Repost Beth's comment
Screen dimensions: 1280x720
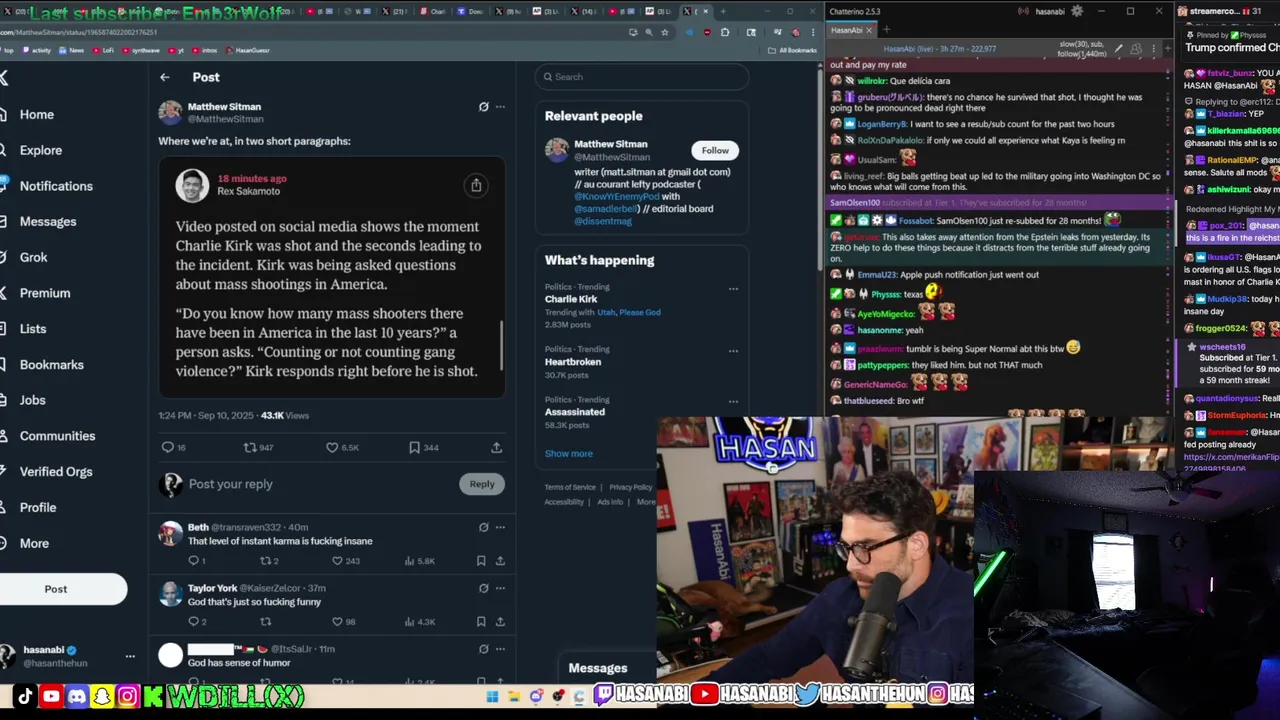[x=265, y=561]
